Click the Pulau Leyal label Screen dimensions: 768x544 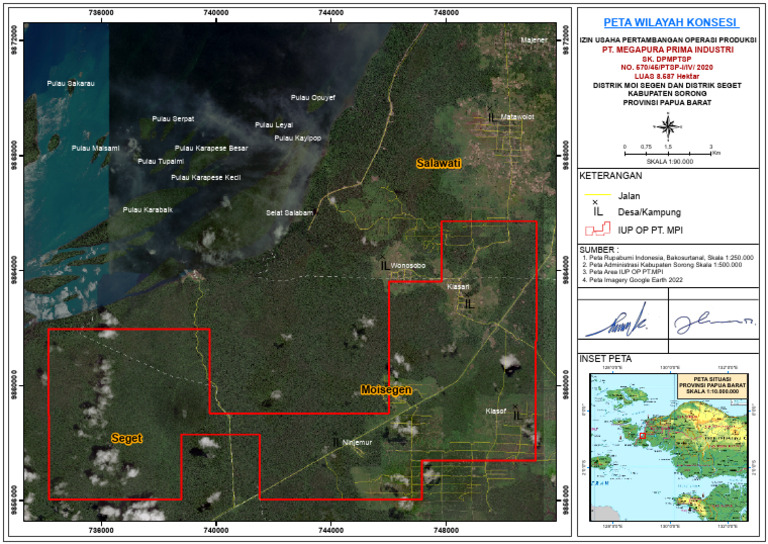[274, 125]
